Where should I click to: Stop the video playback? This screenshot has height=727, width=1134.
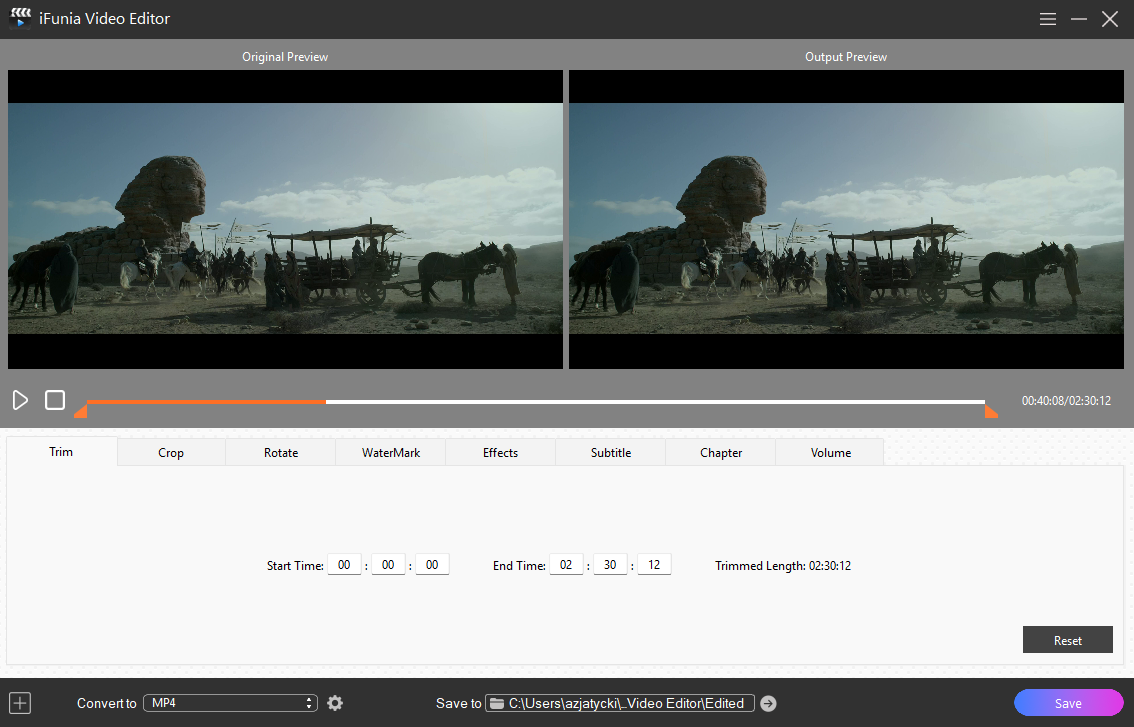click(x=55, y=400)
